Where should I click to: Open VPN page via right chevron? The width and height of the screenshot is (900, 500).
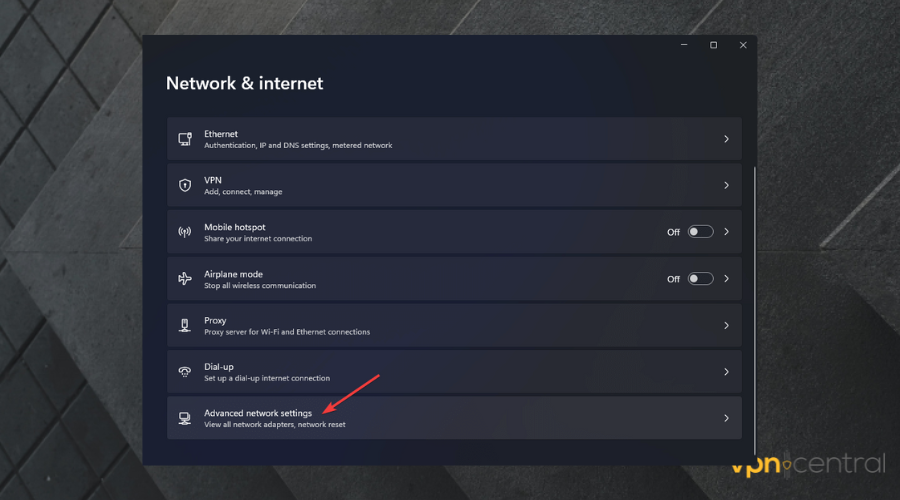point(726,185)
